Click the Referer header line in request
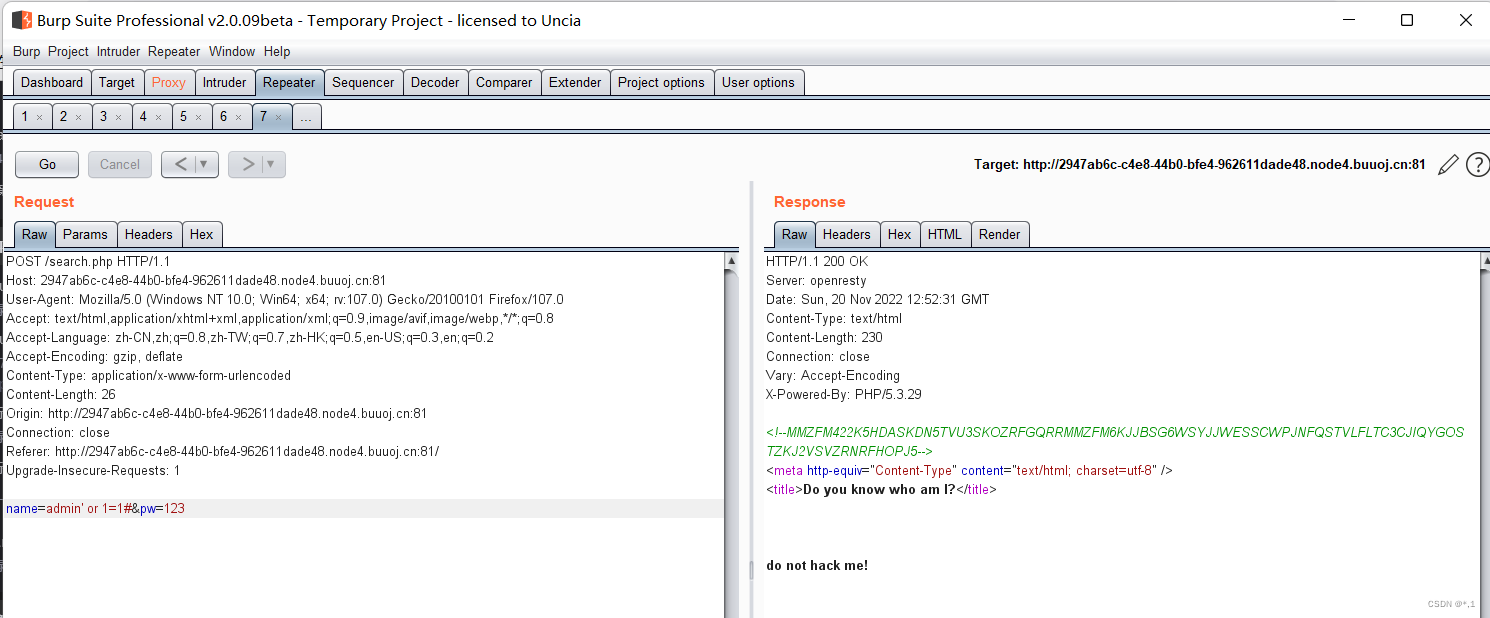The height and width of the screenshot is (618, 1490). pos(223,452)
